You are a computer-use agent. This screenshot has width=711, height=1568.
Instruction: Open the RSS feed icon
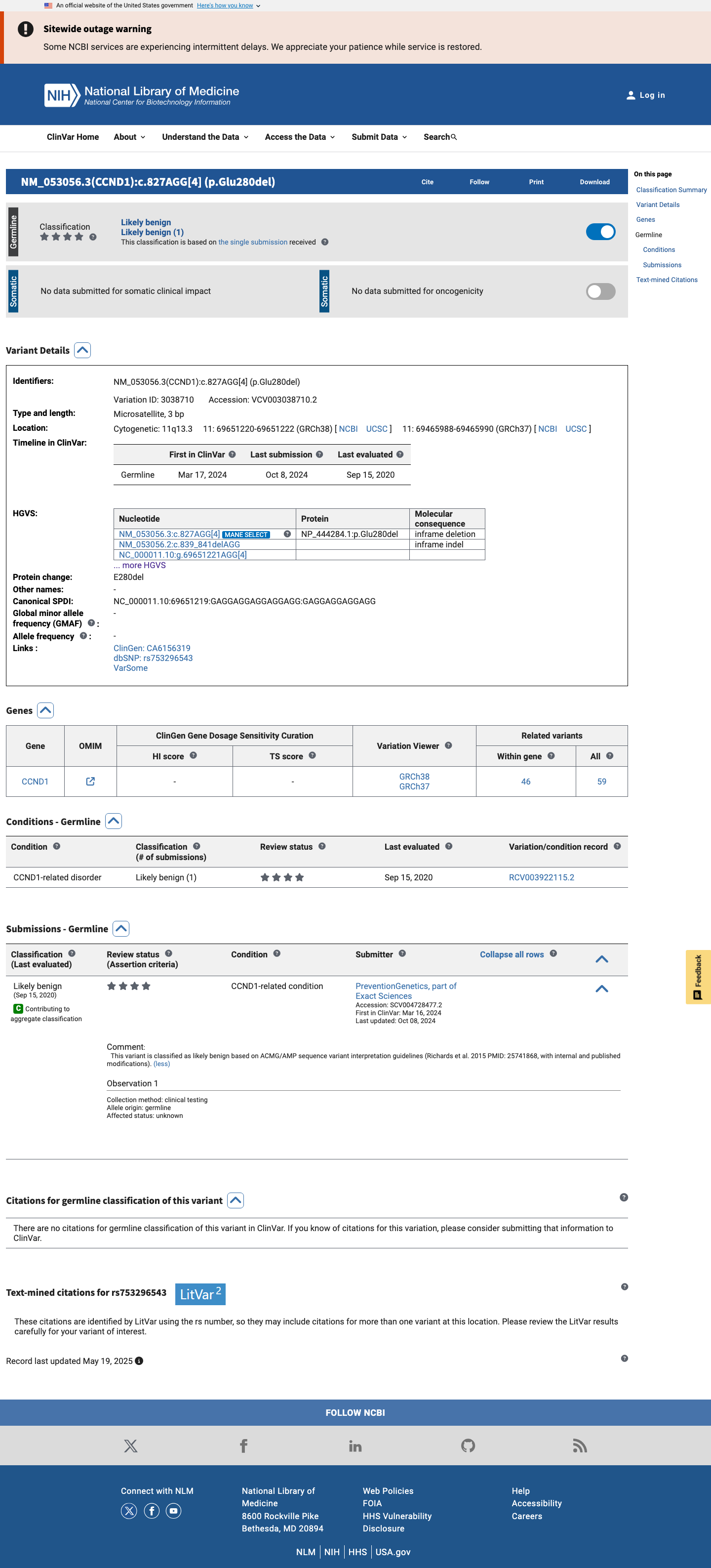pyautogui.click(x=580, y=1445)
